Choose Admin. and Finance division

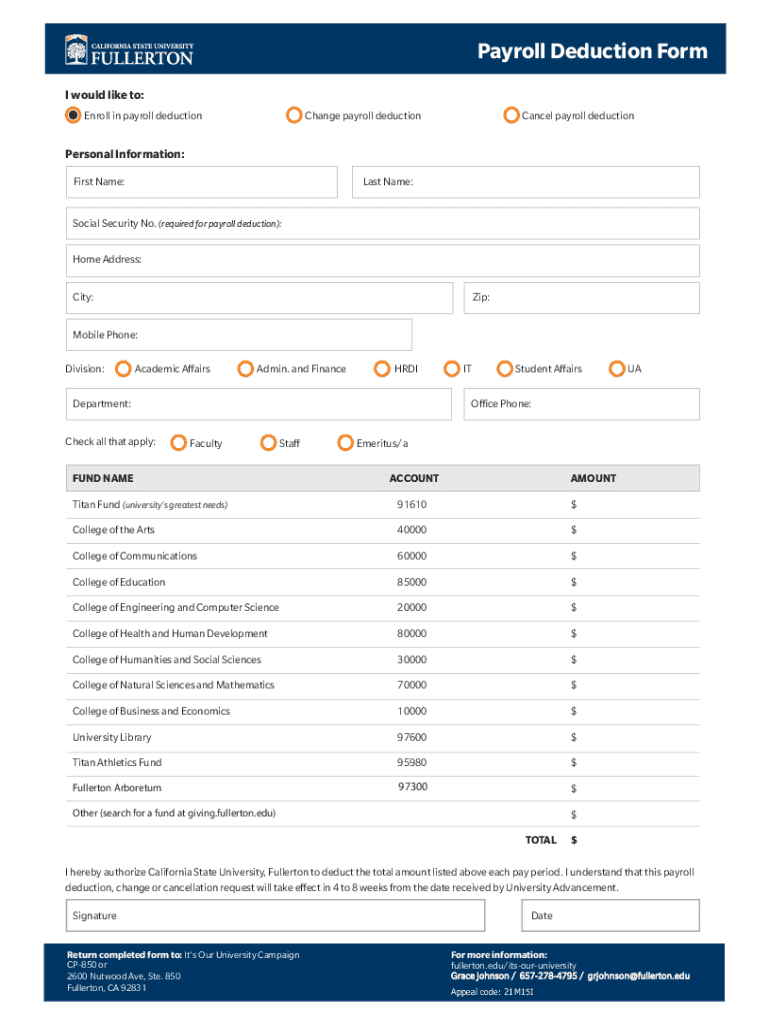point(245,369)
